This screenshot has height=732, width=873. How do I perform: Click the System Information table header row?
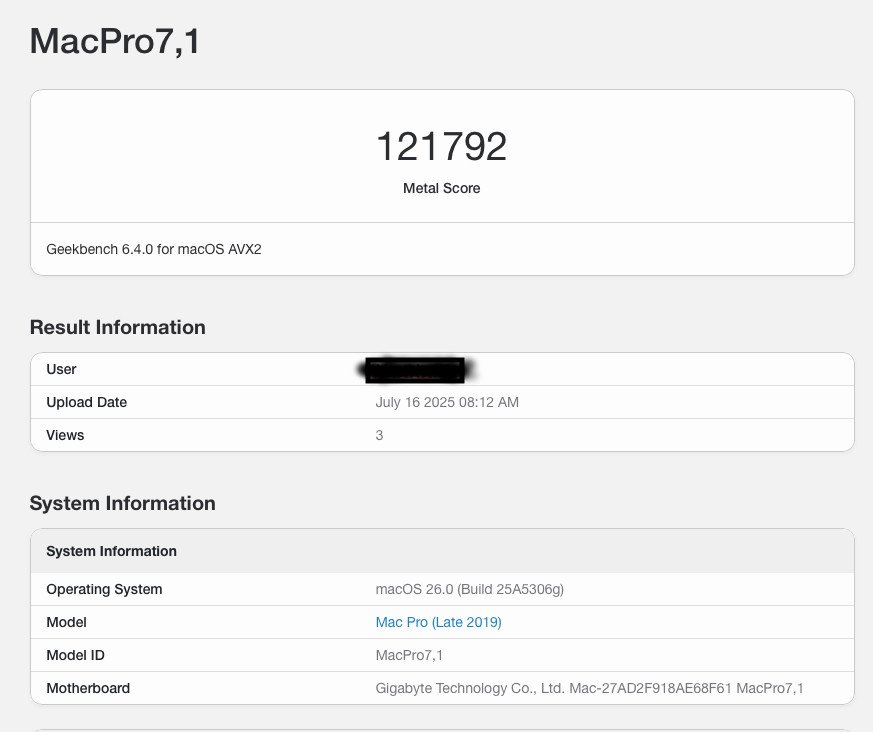(x=442, y=551)
